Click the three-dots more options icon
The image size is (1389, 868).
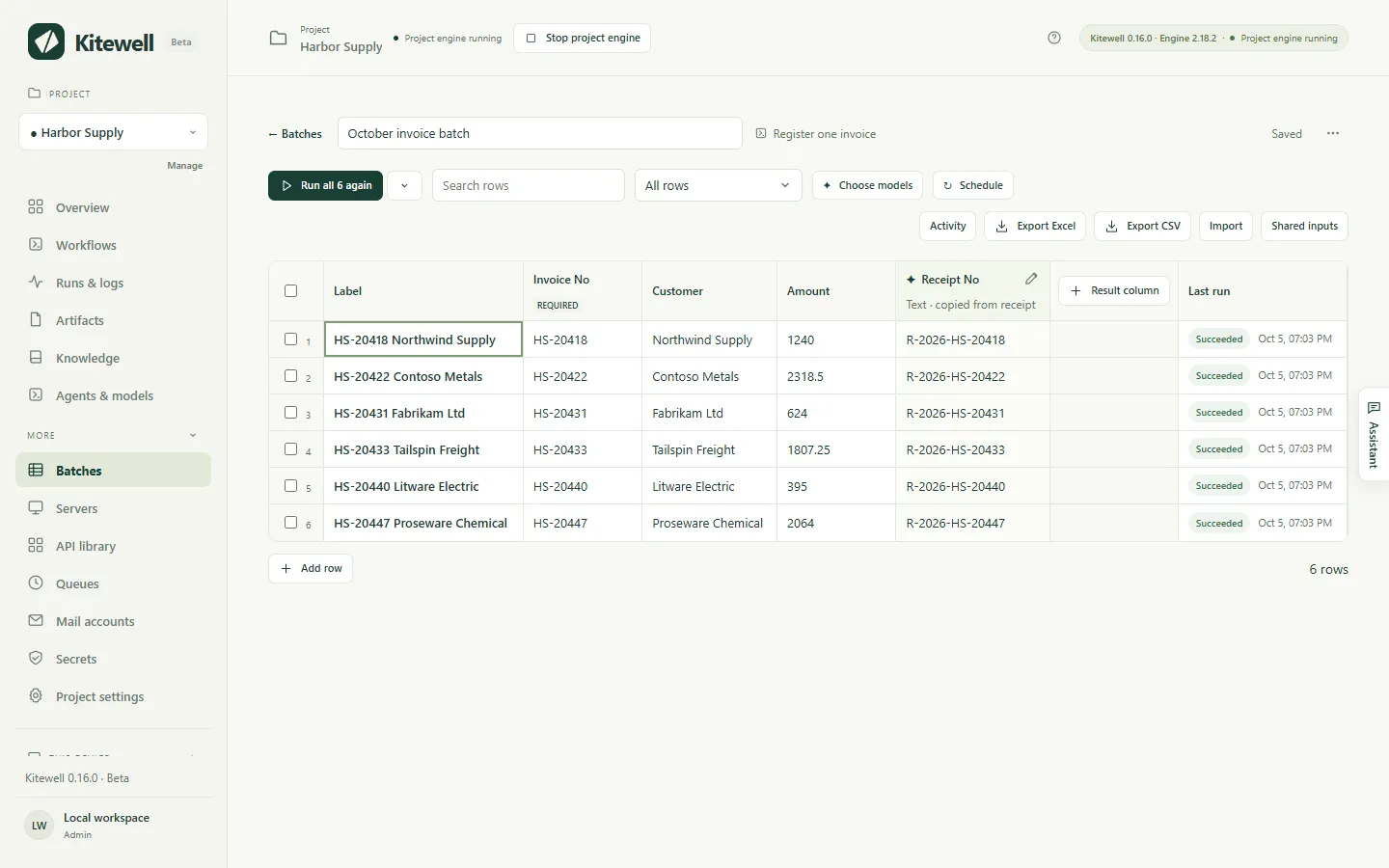point(1333,133)
